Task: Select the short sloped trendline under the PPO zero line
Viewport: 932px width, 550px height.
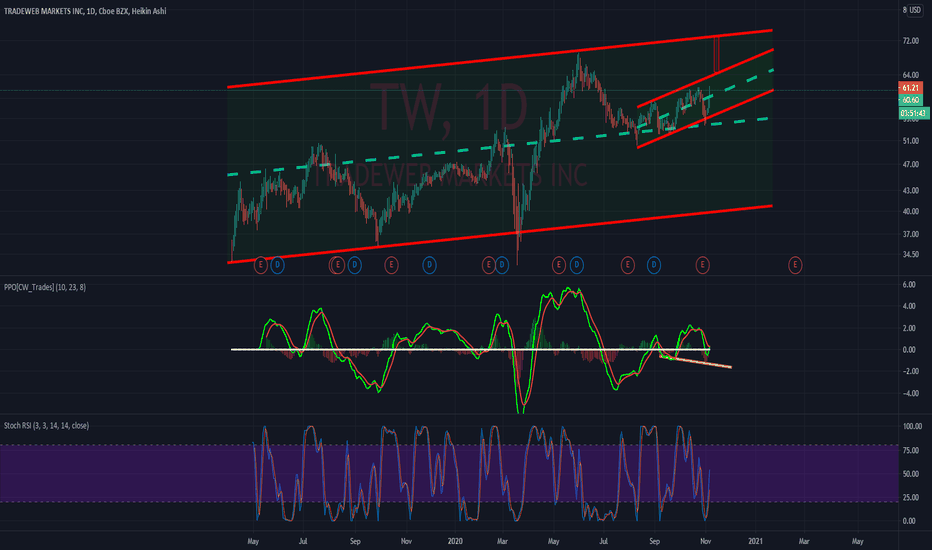Action: 695,362
